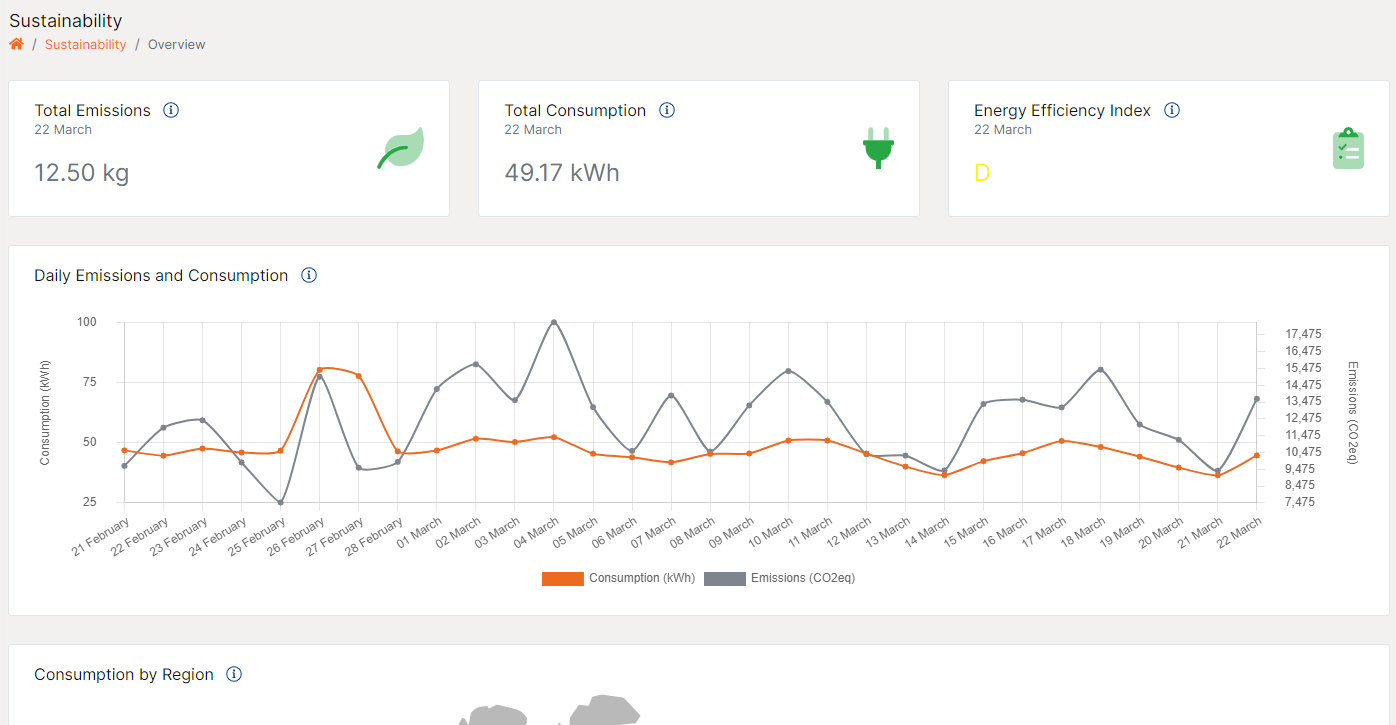This screenshot has width=1396, height=725.
Task: Click the 25 February emissions lowest point
Action: click(281, 502)
